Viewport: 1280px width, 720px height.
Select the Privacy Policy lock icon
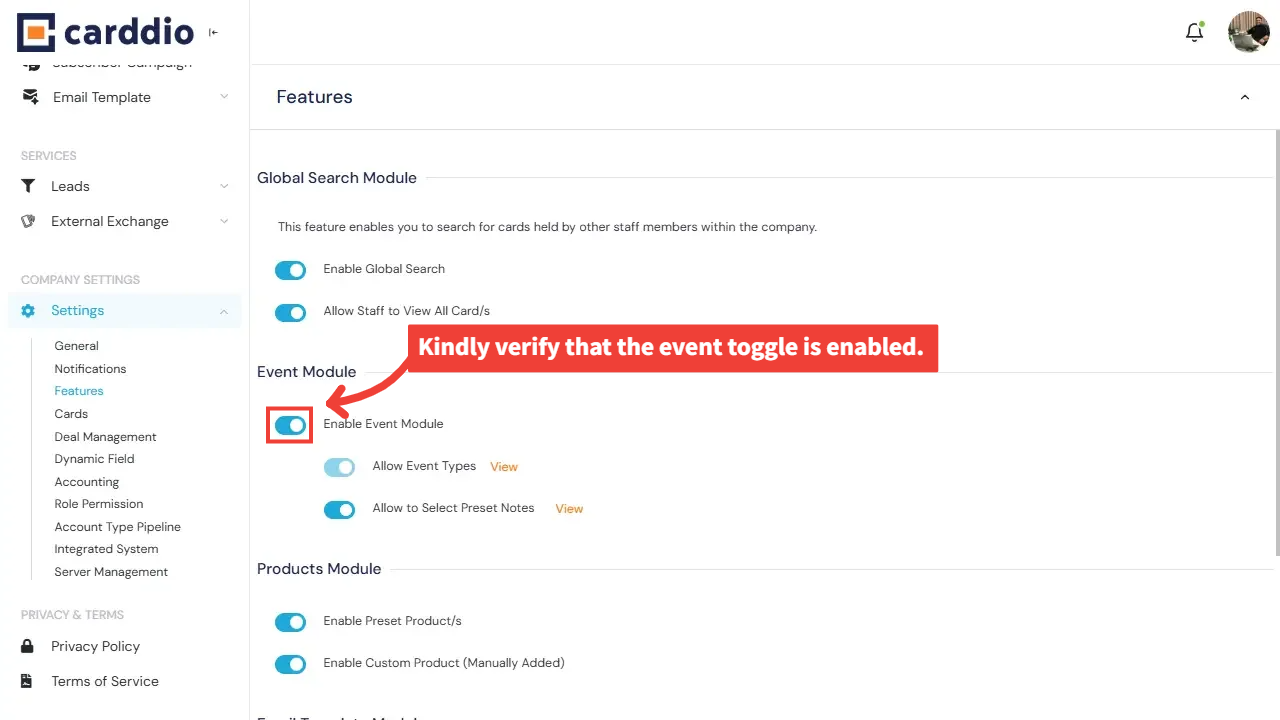coord(29,646)
